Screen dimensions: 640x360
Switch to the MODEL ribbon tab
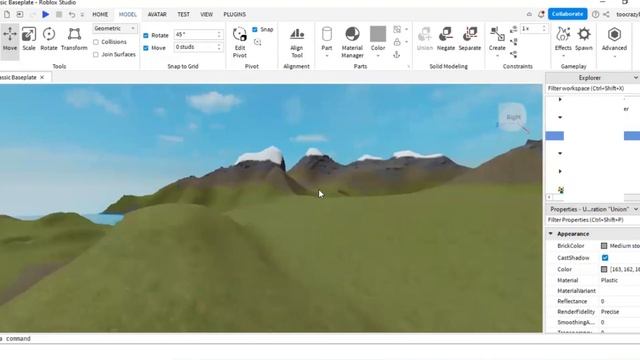coord(128,14)
